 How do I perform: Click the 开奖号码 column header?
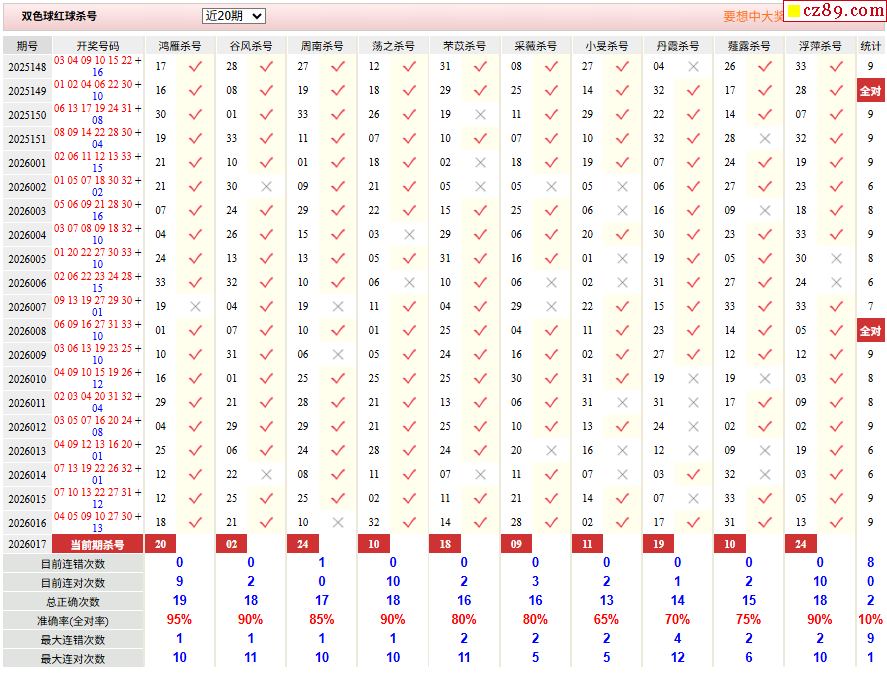[98, 46]
